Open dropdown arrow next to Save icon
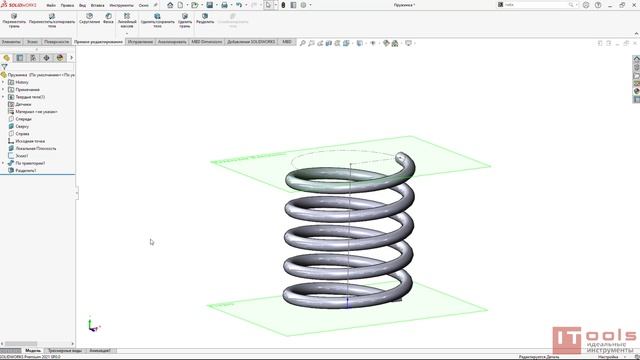640x360 pixels. click(x=216, y=5)
